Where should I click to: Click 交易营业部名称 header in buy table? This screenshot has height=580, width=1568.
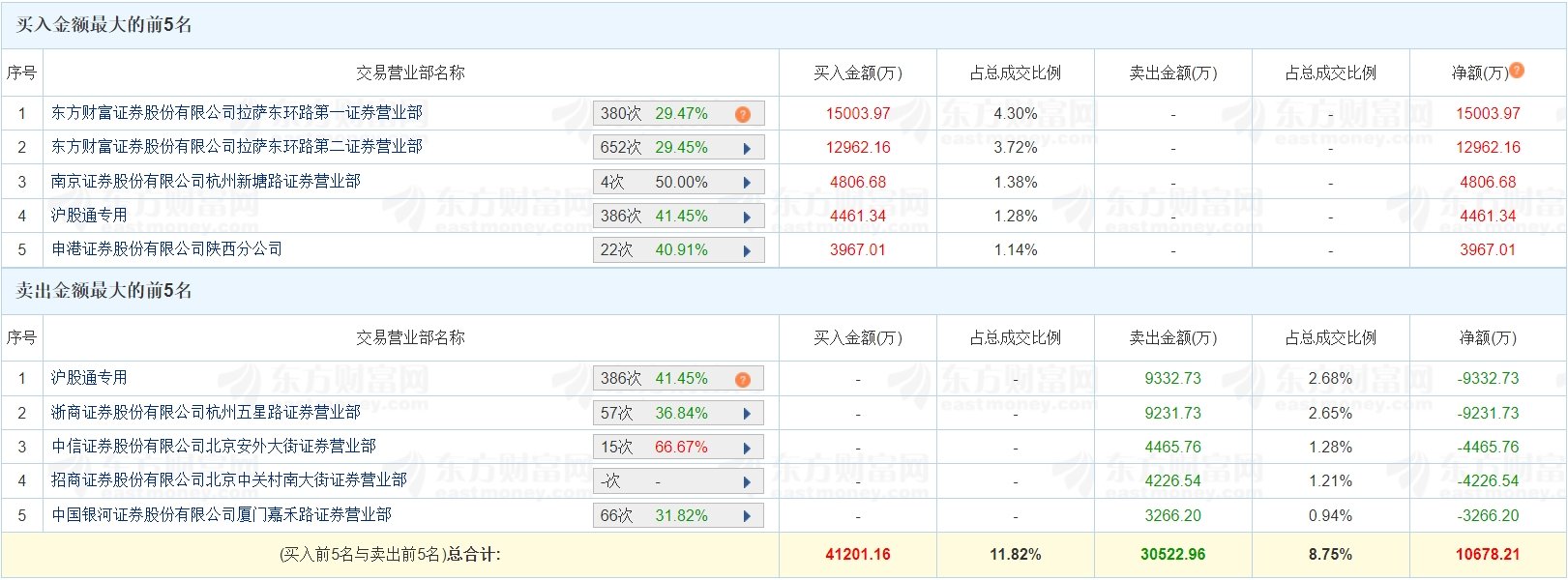tap(410, 72)
